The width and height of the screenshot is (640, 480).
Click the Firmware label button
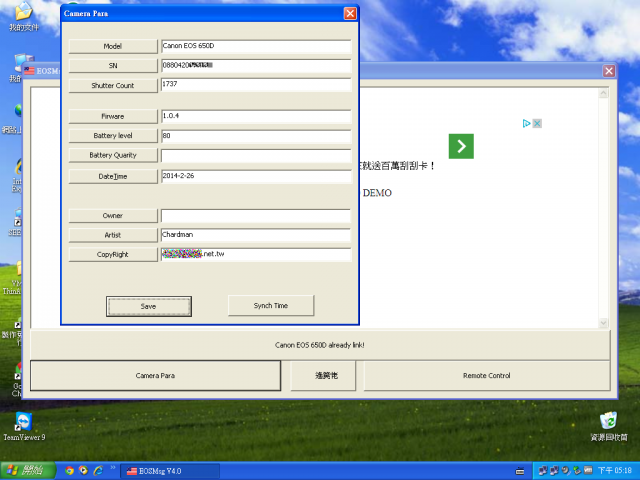pos(113,116)
